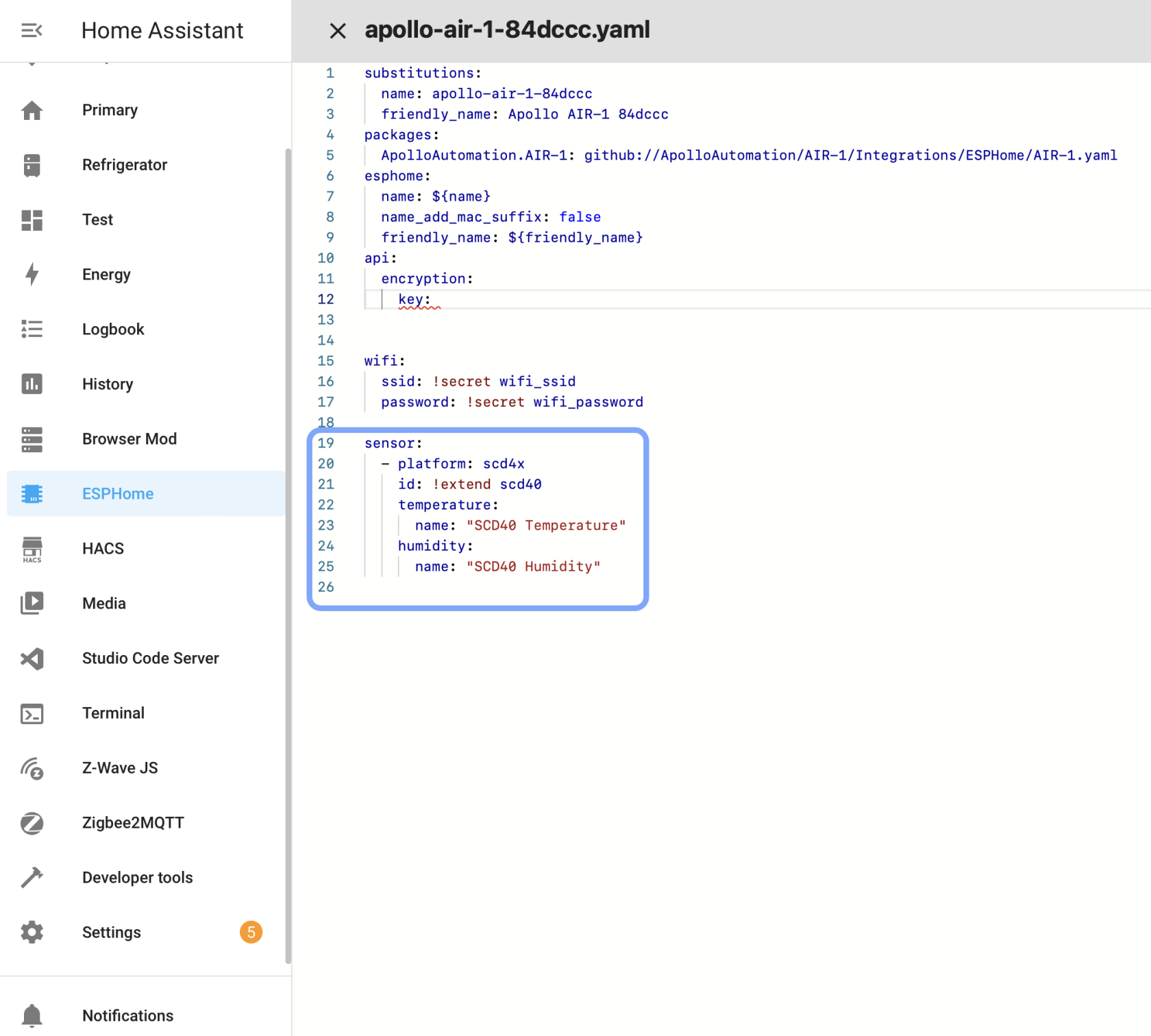
Task: Click the Terminal console icon
Action: (32, 713)
